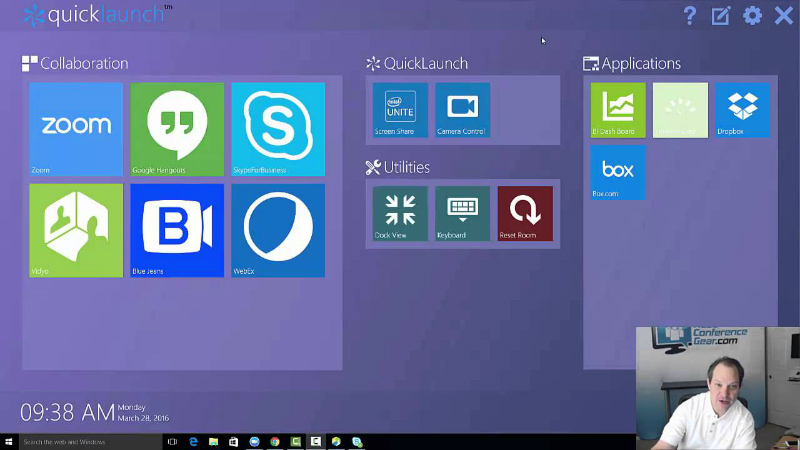
Task: Launch the Zoom collaboration tile
Action: click(76, 128)
